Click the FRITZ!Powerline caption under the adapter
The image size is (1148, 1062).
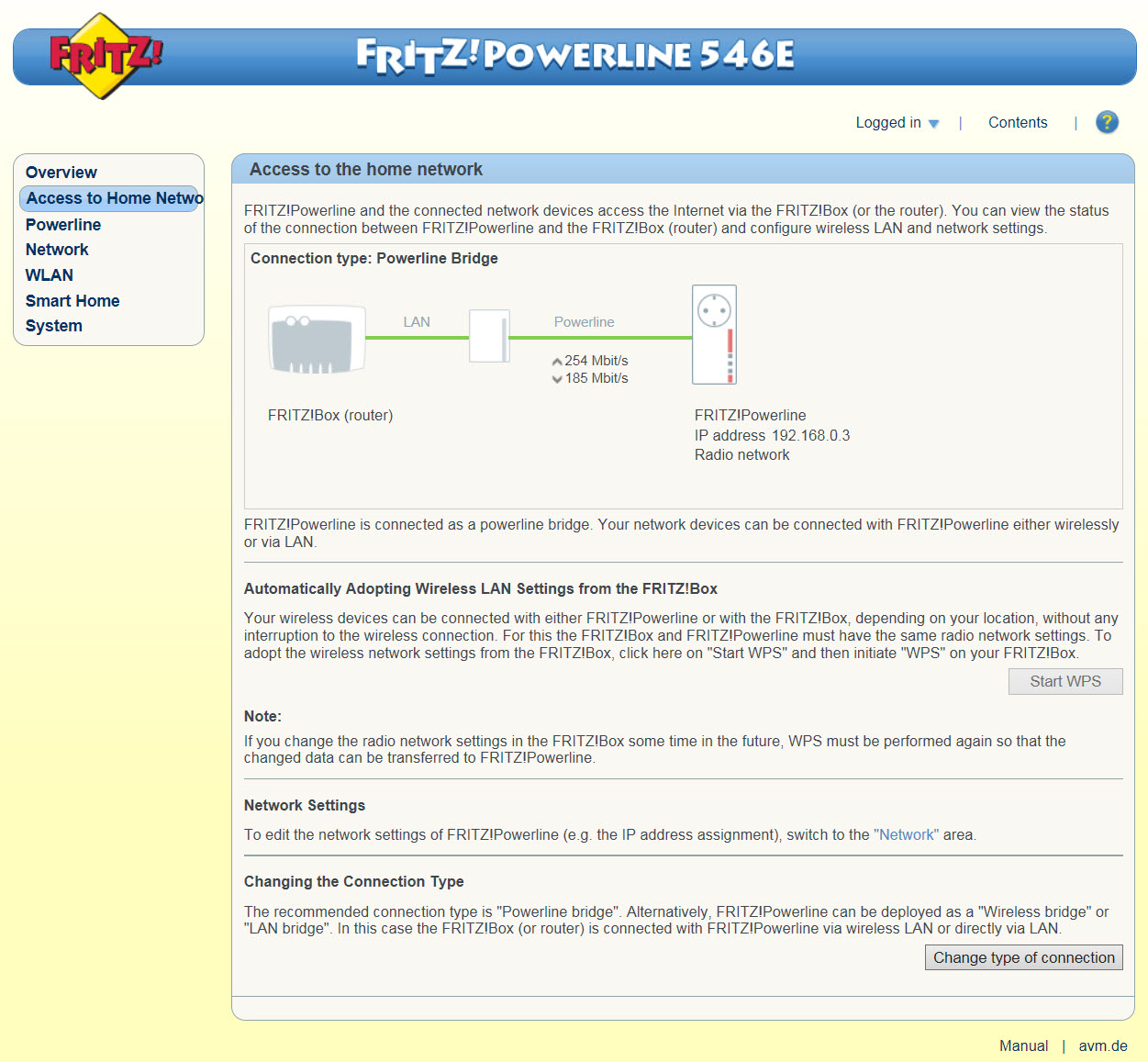click(x=751, y=416)
